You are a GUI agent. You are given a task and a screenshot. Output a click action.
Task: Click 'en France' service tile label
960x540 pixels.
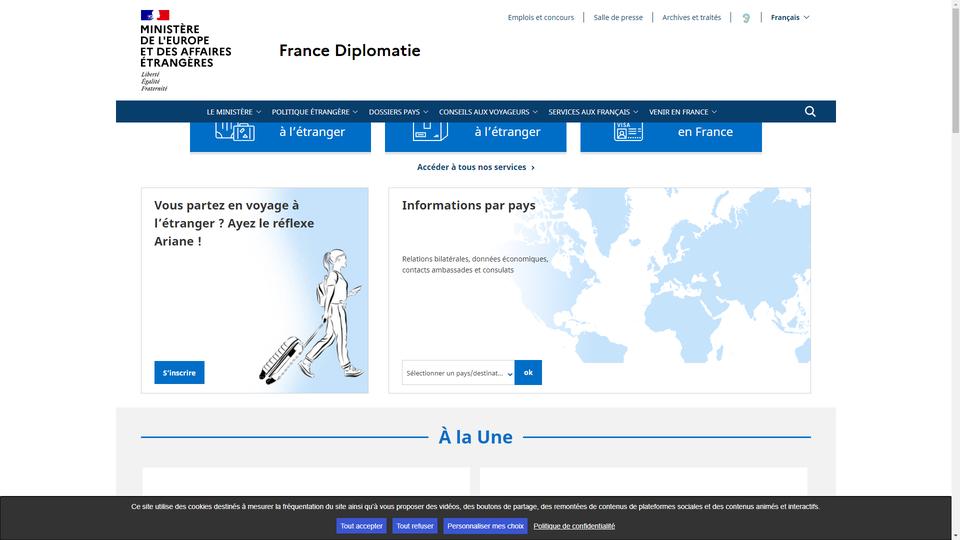pos(705,132)
